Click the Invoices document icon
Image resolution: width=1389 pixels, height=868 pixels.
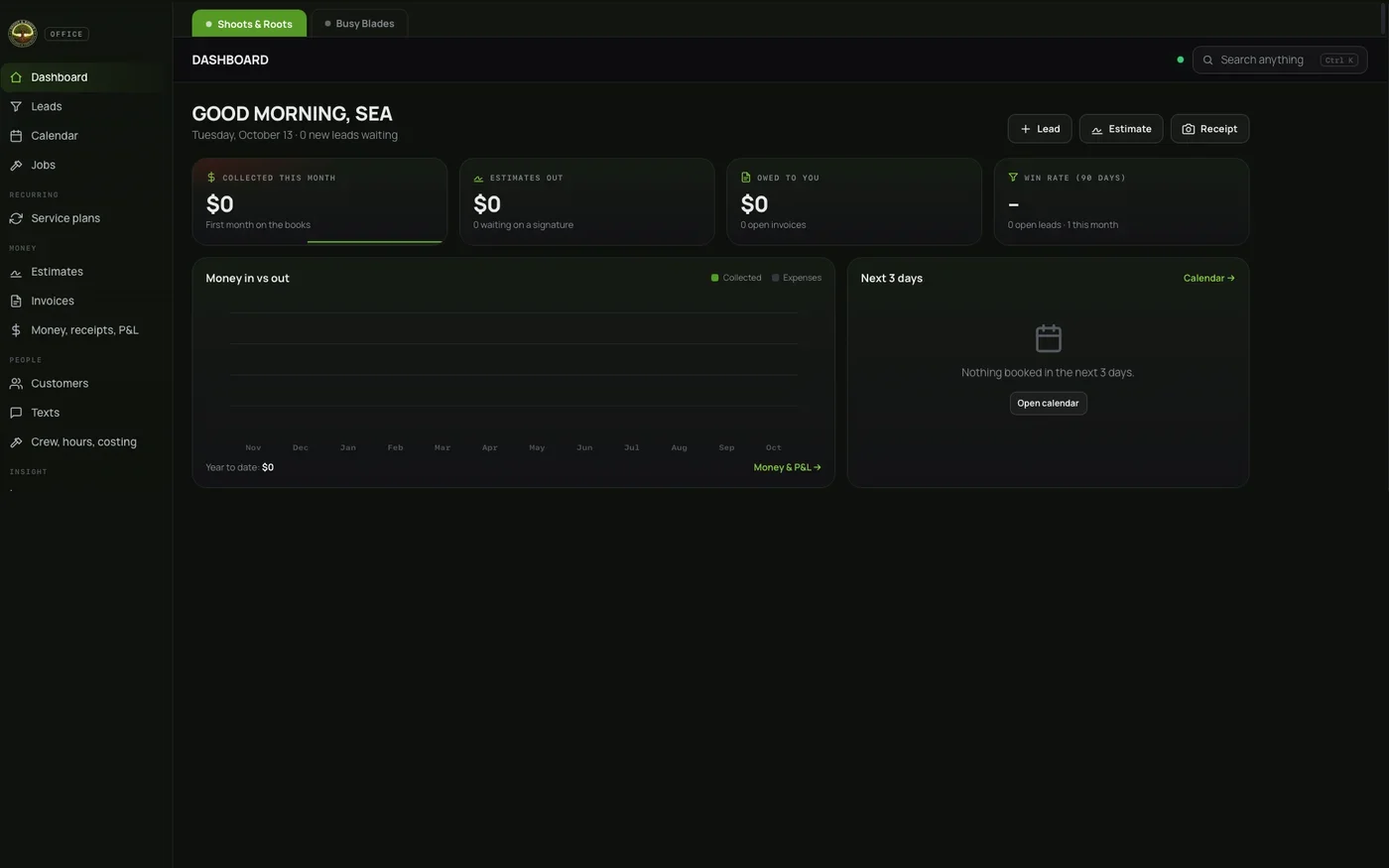[16, 301]
